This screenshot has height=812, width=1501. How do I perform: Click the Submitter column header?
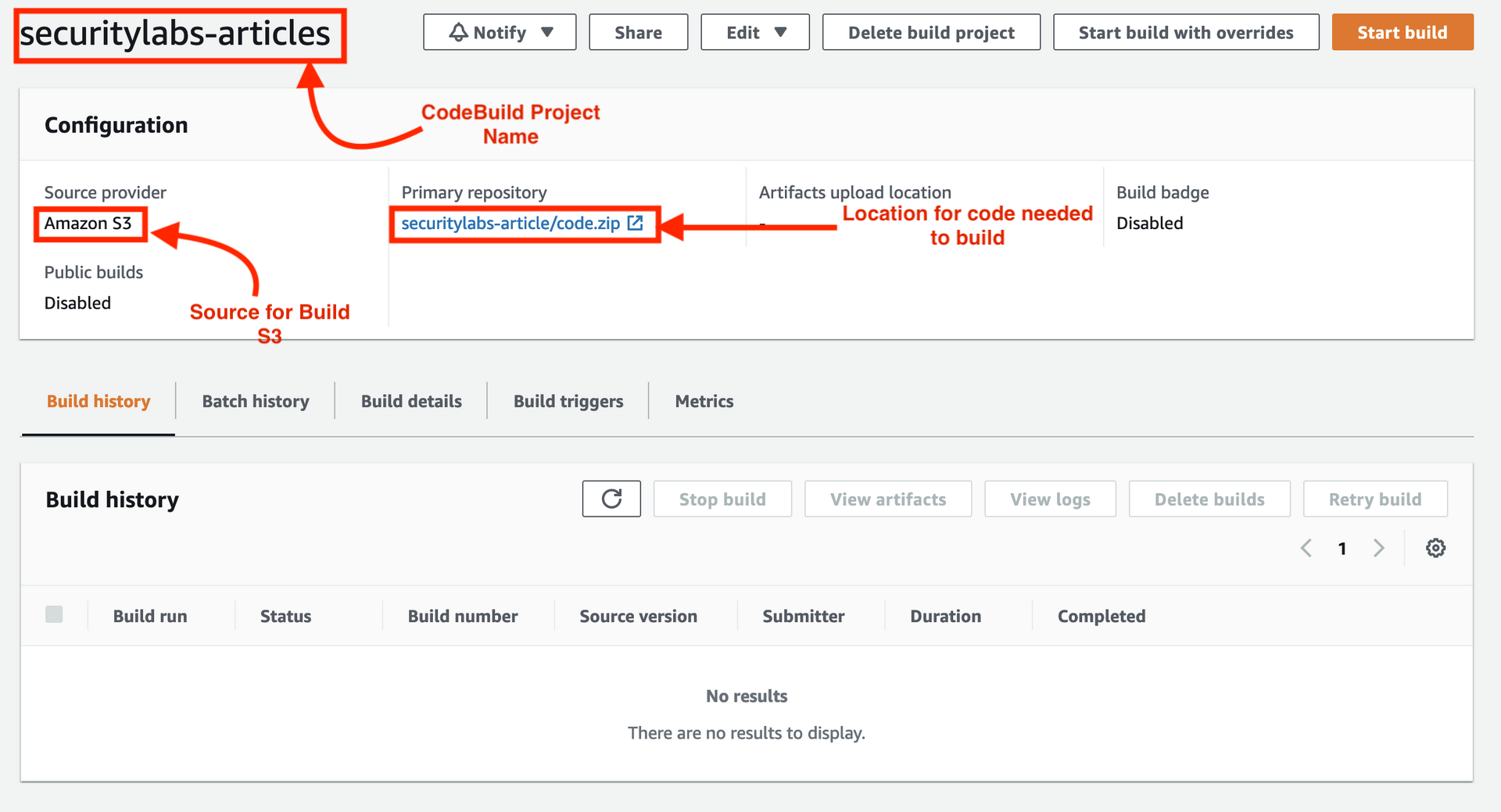(x=803, y=616)
